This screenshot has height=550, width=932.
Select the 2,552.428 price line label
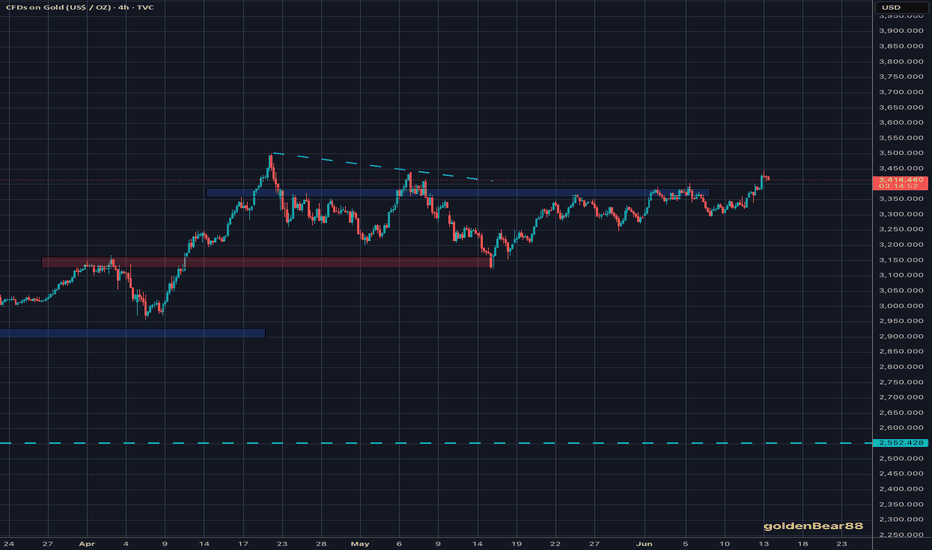coord(900,443)
